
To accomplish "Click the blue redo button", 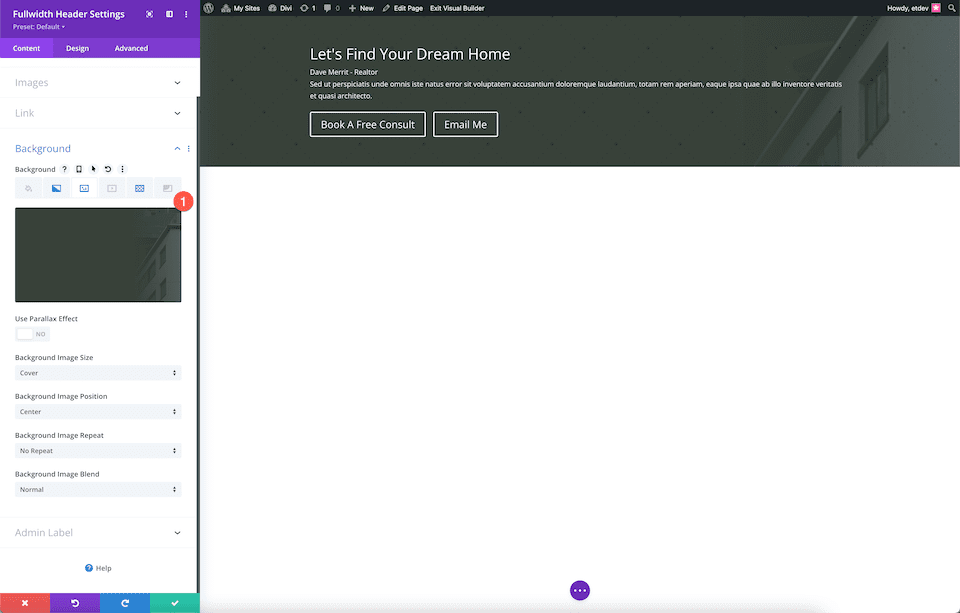I will coord(125,603).
